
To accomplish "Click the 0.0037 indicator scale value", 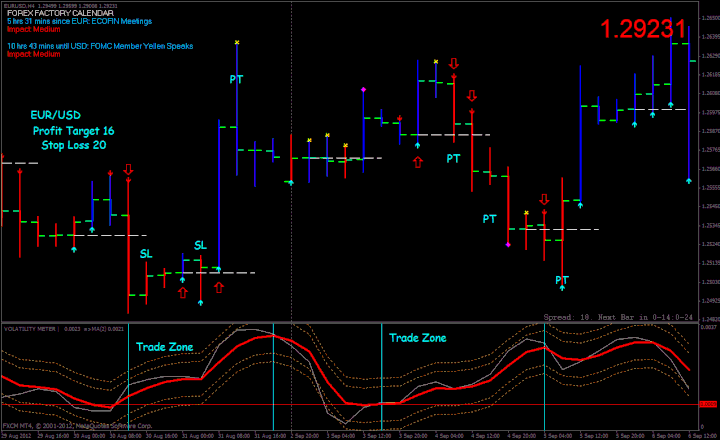I will coord(709,327).
